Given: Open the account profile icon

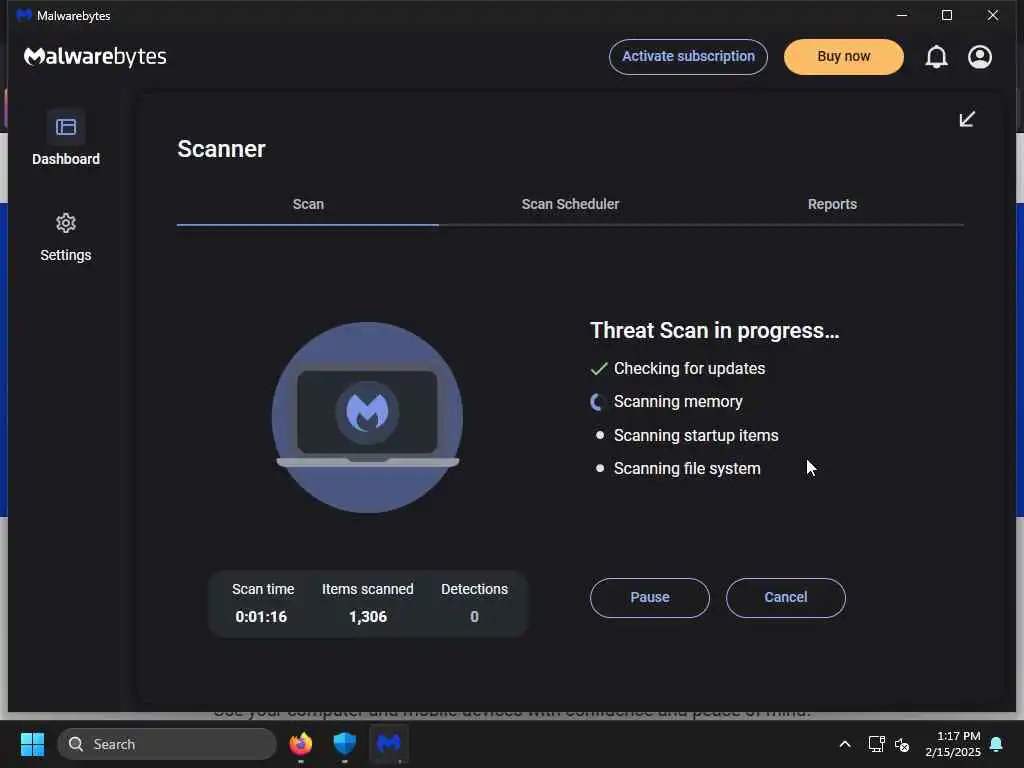Looking at the screenshot, I should tap(980, 57).
